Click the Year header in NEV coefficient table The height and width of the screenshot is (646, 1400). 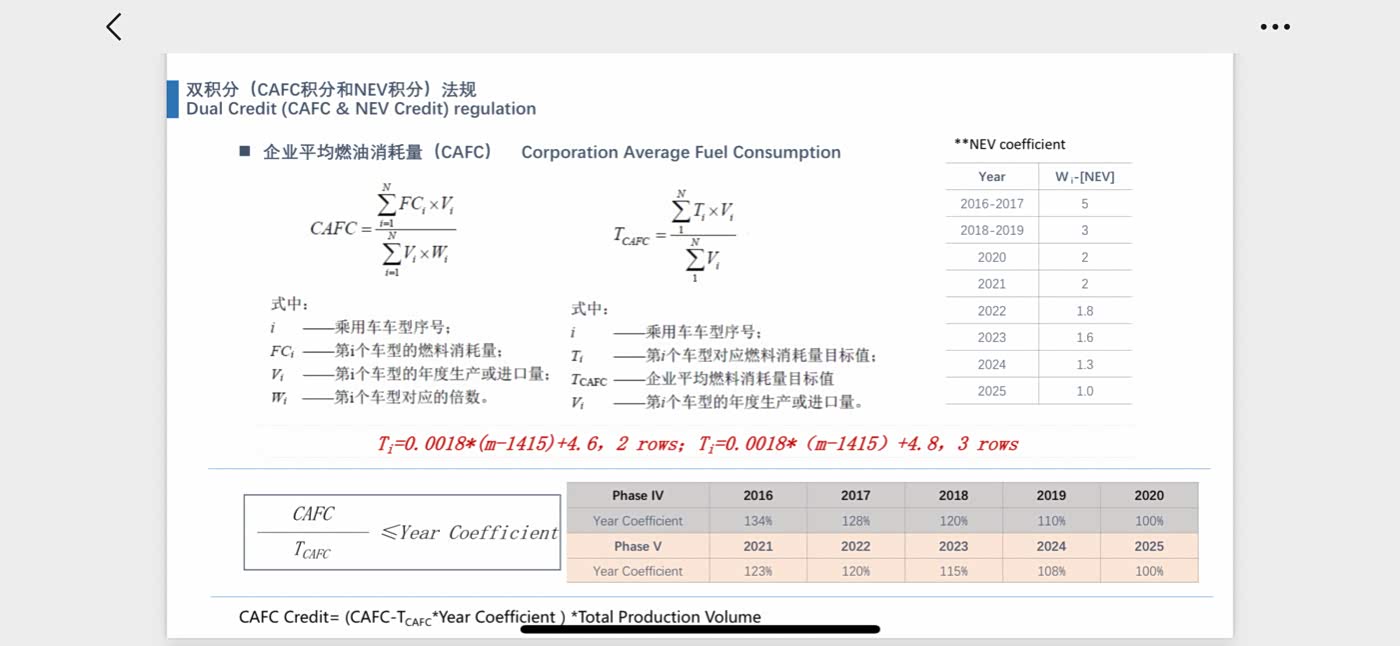click(991, 177)
